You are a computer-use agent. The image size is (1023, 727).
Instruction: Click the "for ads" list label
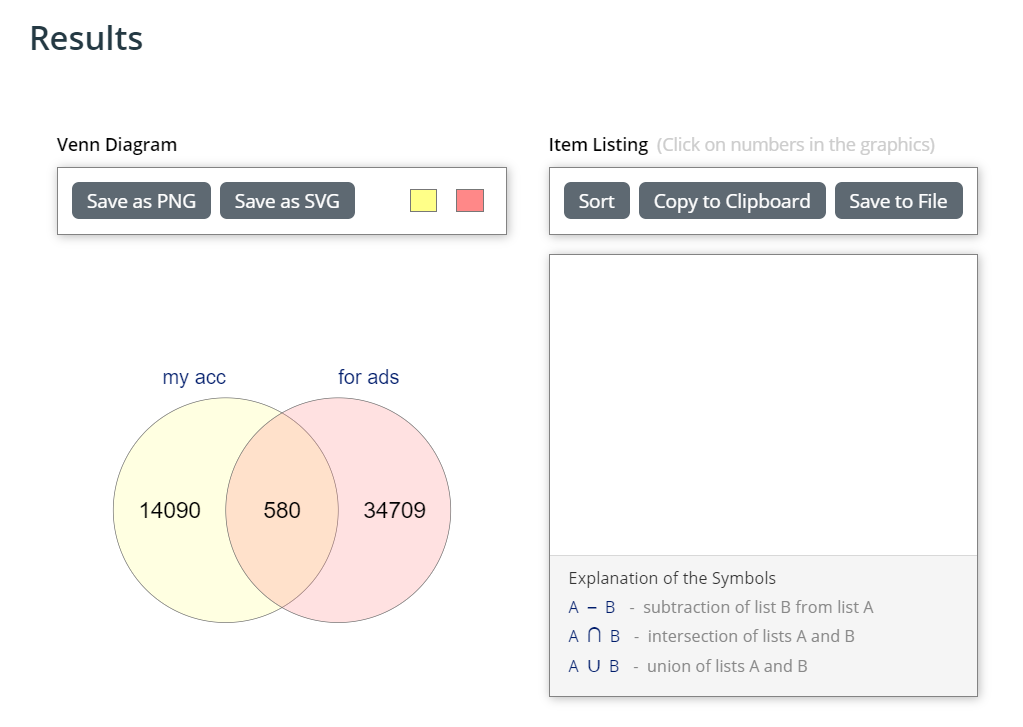pos(368,378)
